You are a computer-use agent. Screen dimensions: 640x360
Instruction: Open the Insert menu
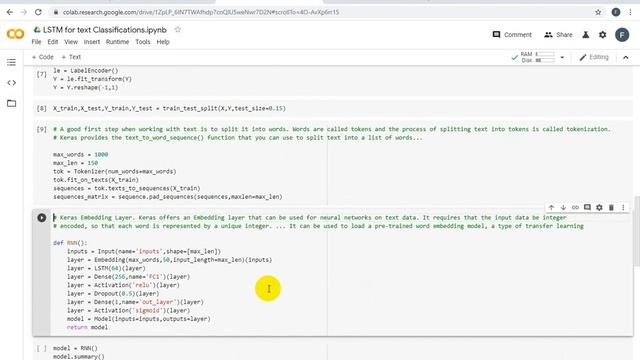coord(92,42)
